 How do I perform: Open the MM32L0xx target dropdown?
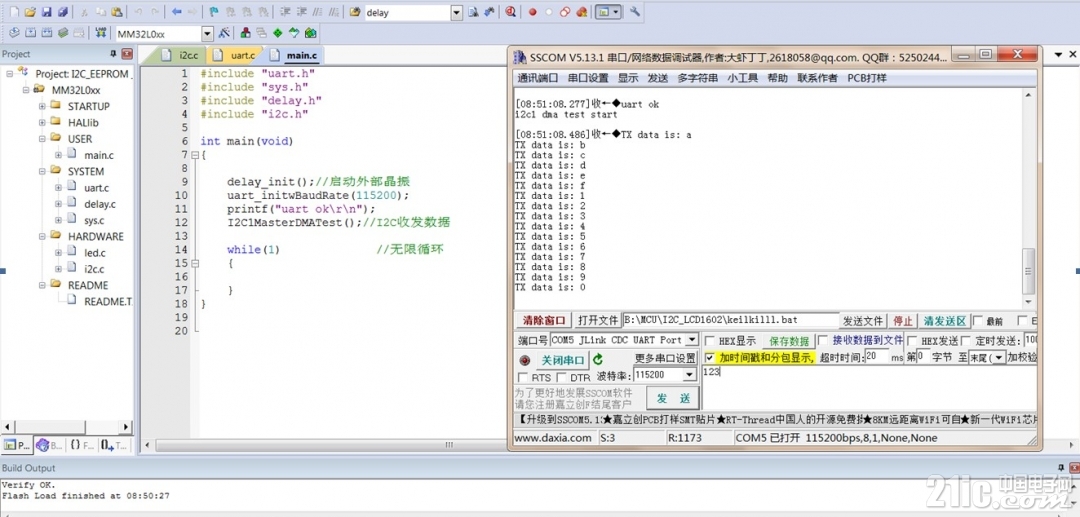(x=207, y=34)
